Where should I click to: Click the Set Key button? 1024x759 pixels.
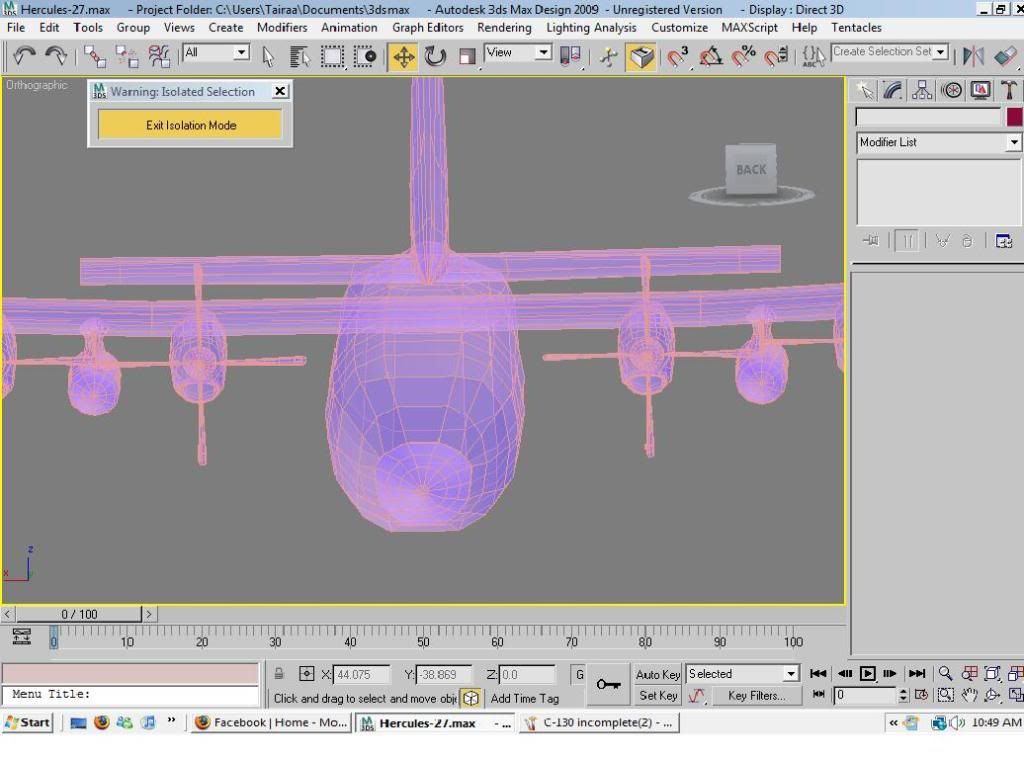click(658, 696)
